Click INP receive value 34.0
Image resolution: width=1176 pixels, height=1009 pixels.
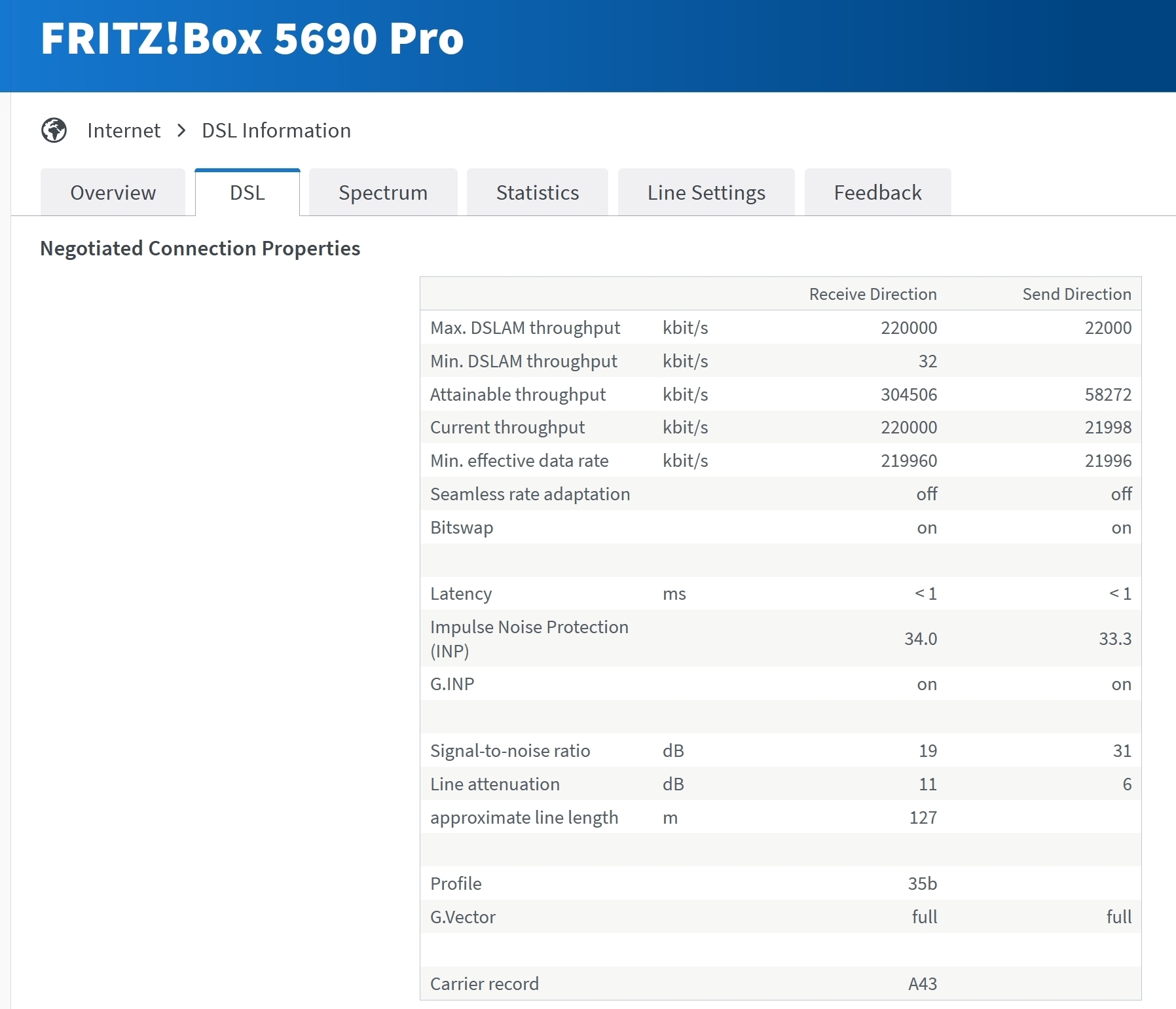[921, 638]
